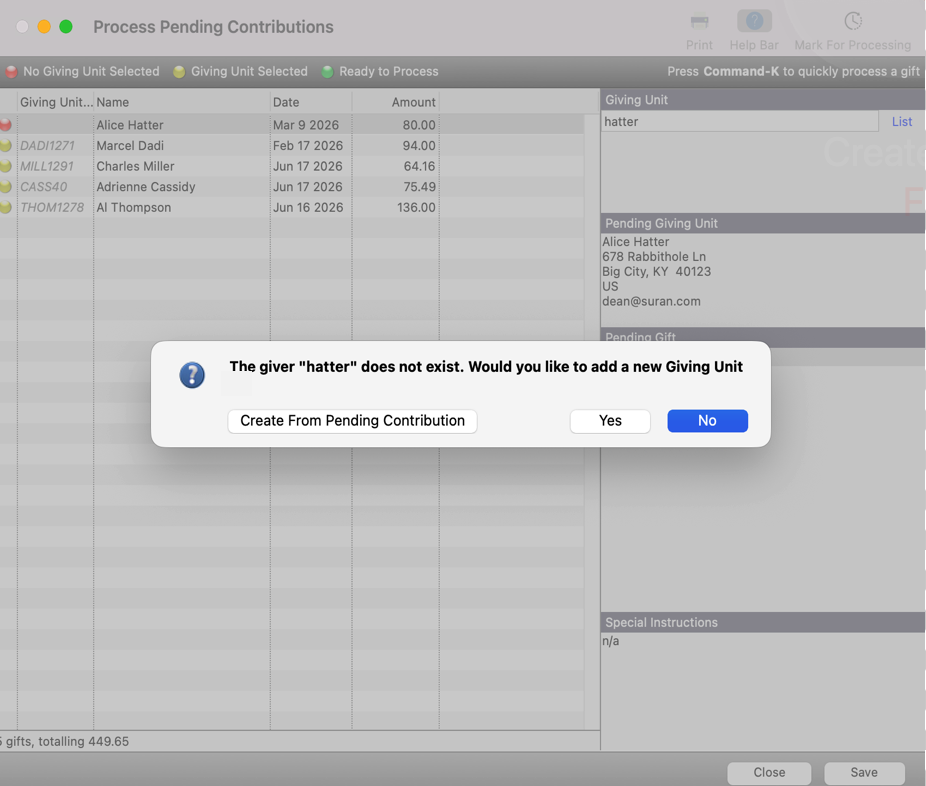Sort by the Giving Unit column header
Viewport: 926px width, 786px height.
[x=56, y=102]
